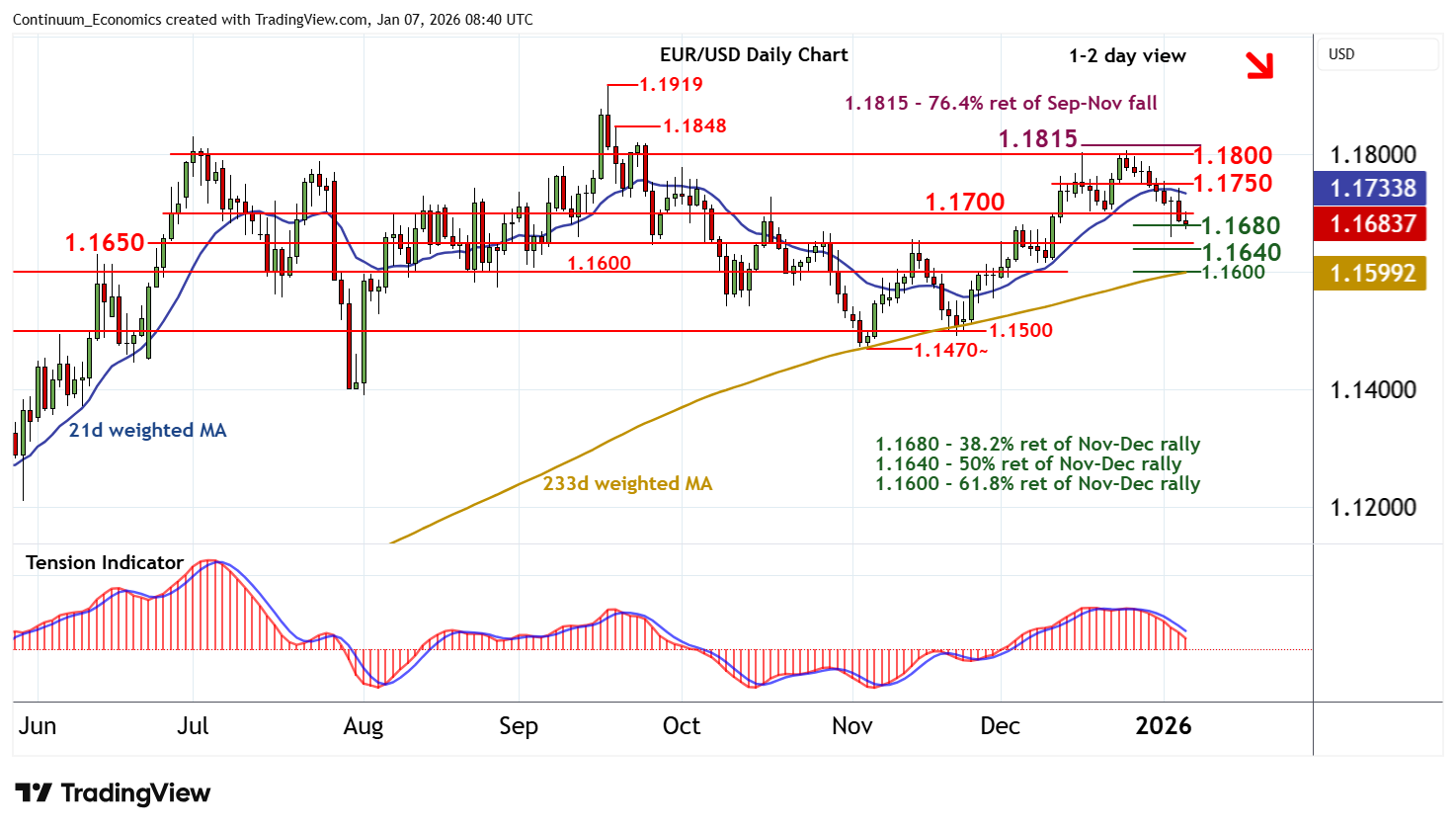Click the Sep marker on time axis
The width and height of the screenshot is (1456, 830).
pyautogui.click(x=518, y=726)
